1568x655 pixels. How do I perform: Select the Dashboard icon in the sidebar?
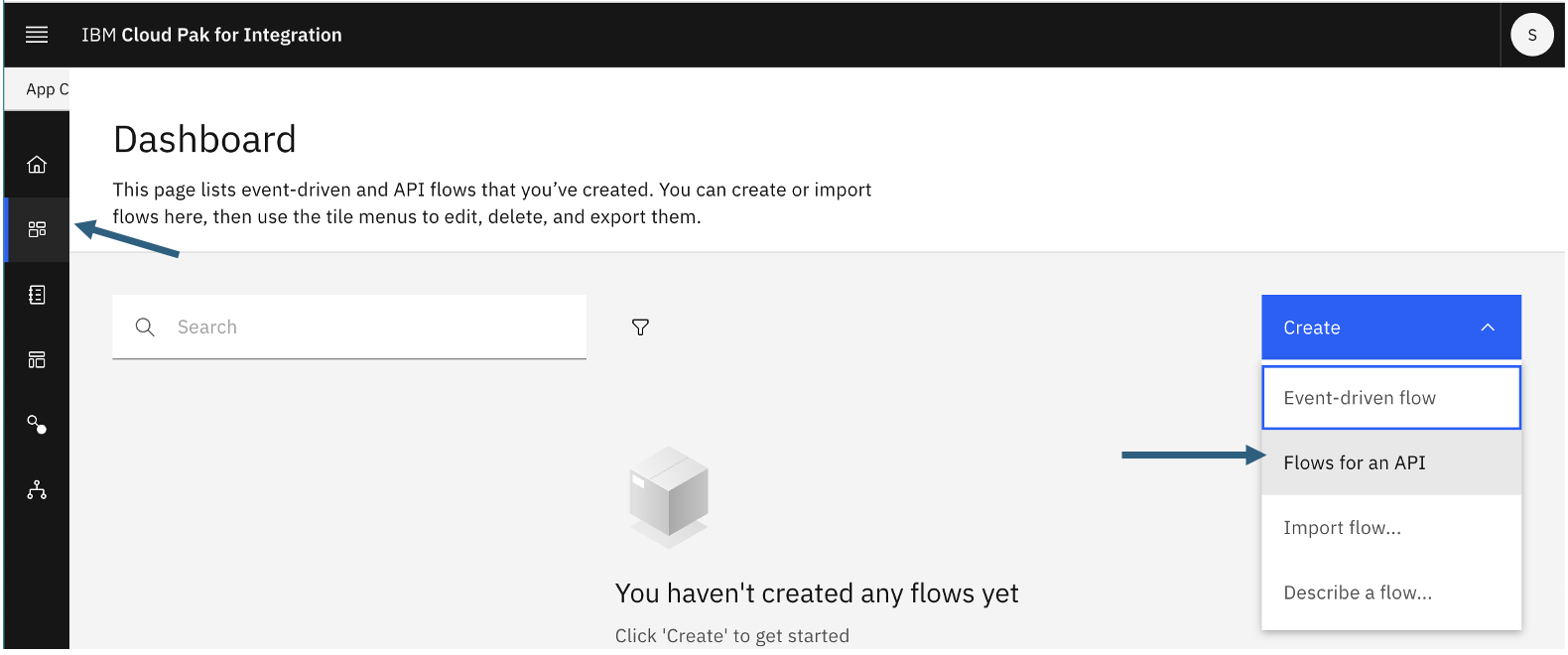point(37,229)
